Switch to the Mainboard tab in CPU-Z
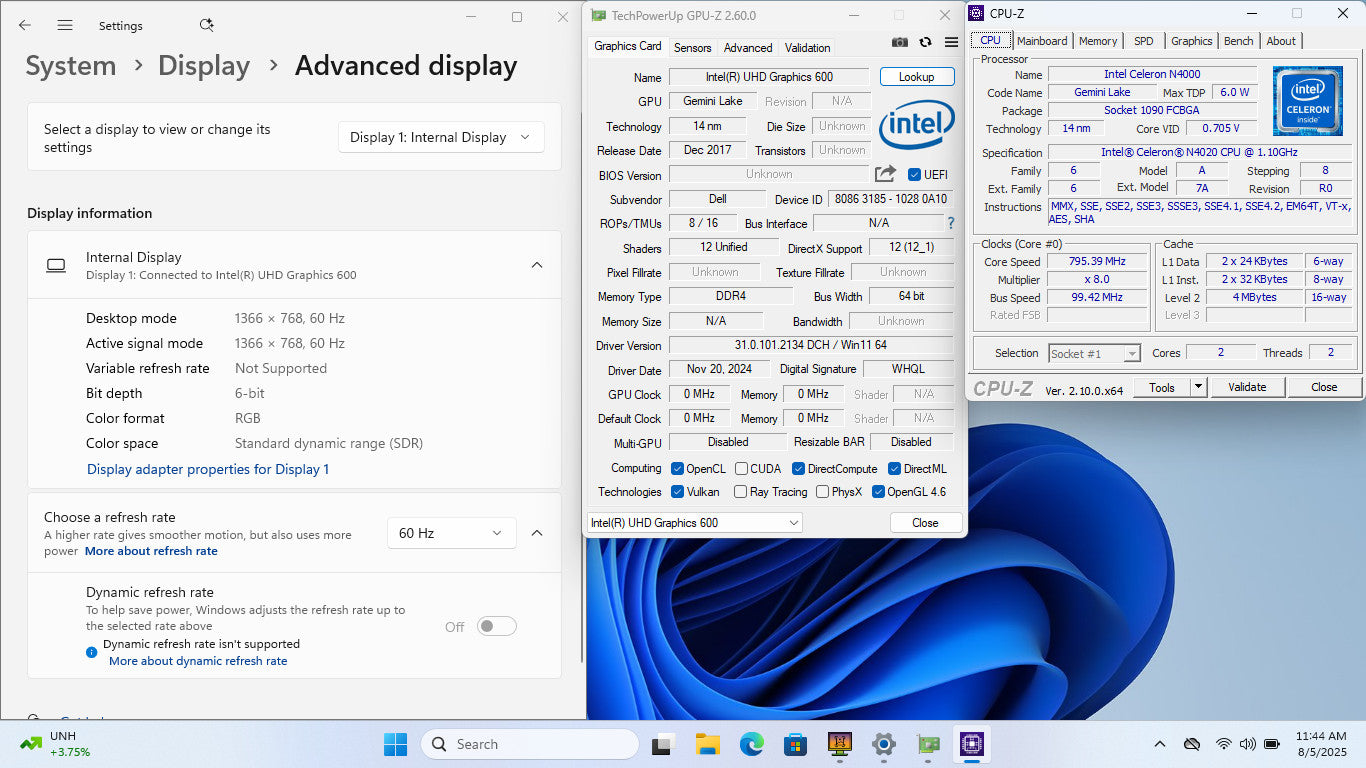Screen dimensions: 1366x768 [1042, 41]
